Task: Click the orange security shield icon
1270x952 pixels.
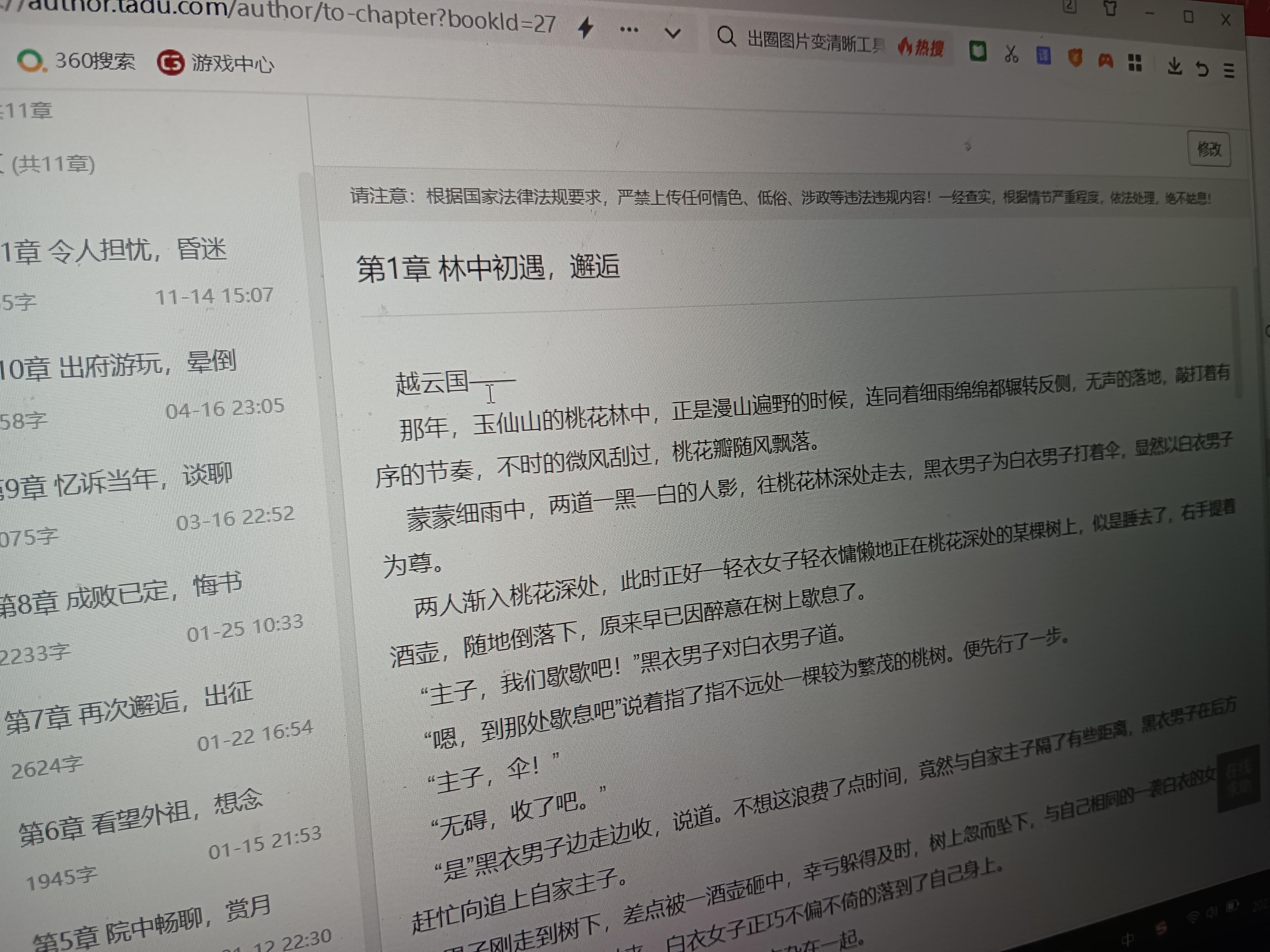Action: point(1075,57)
